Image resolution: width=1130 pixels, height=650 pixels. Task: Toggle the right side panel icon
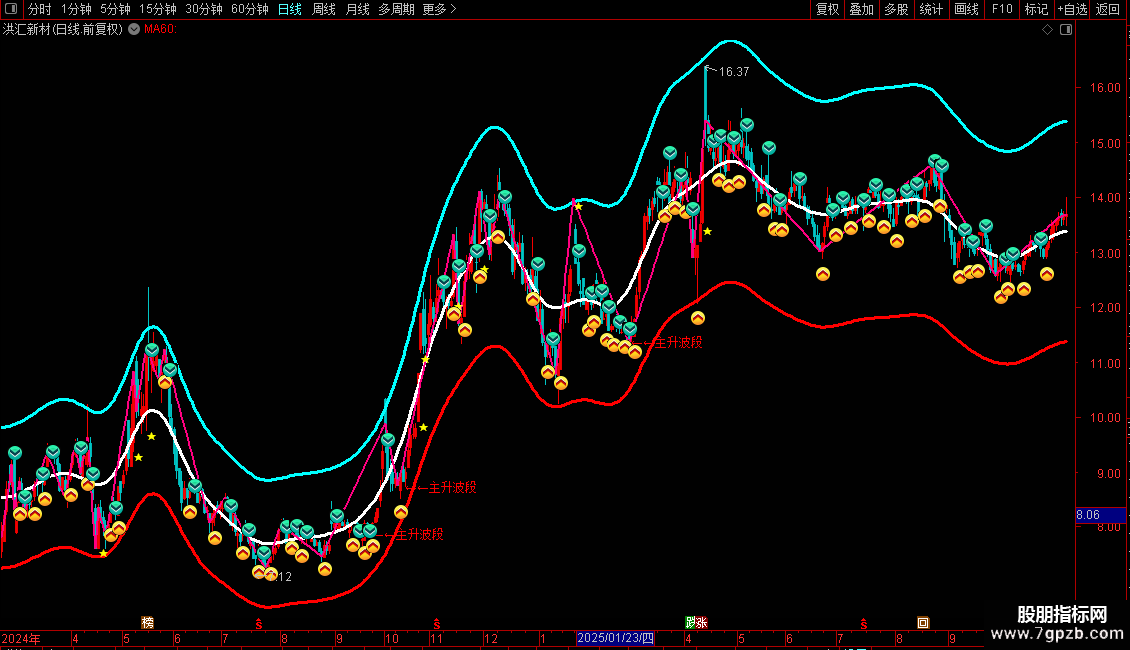pyautogui.click(x=1065, y=30)
